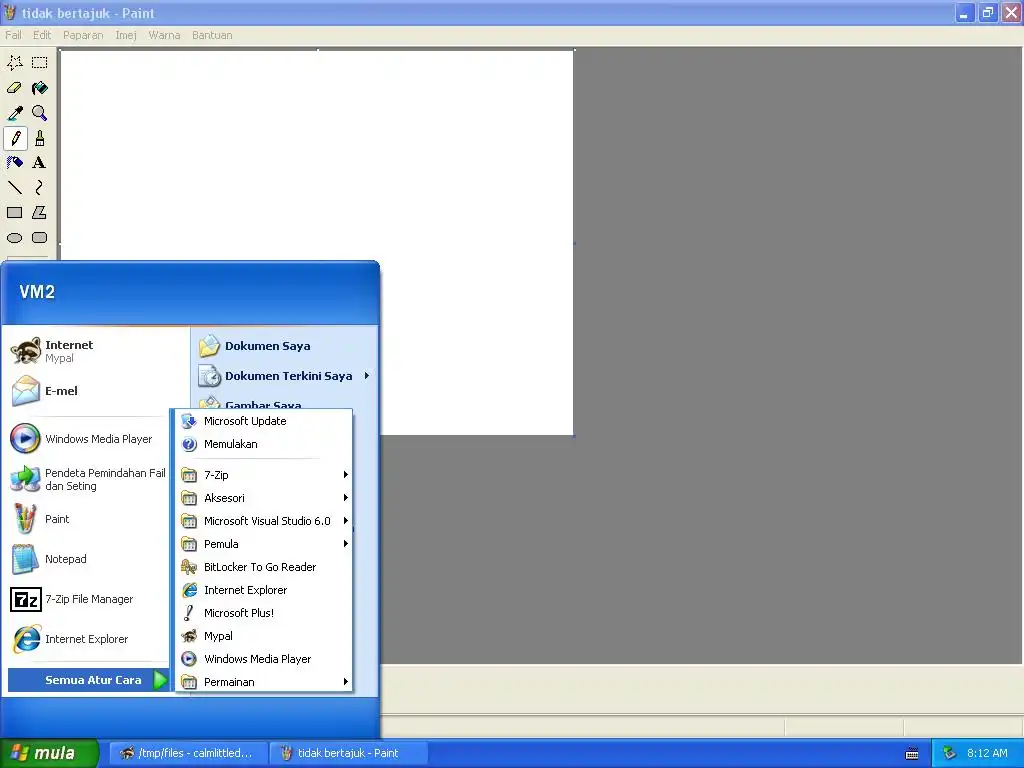Open Pendeta Pemindahan Fail dan Seting
Screen dimensions: 1024x768
coord(88,479)
